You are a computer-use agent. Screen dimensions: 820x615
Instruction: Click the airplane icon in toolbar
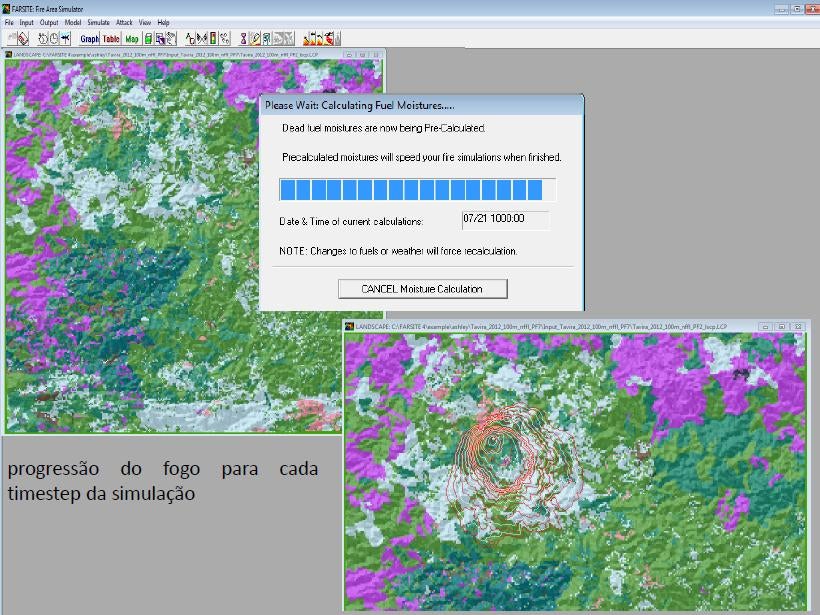point(66,38)
